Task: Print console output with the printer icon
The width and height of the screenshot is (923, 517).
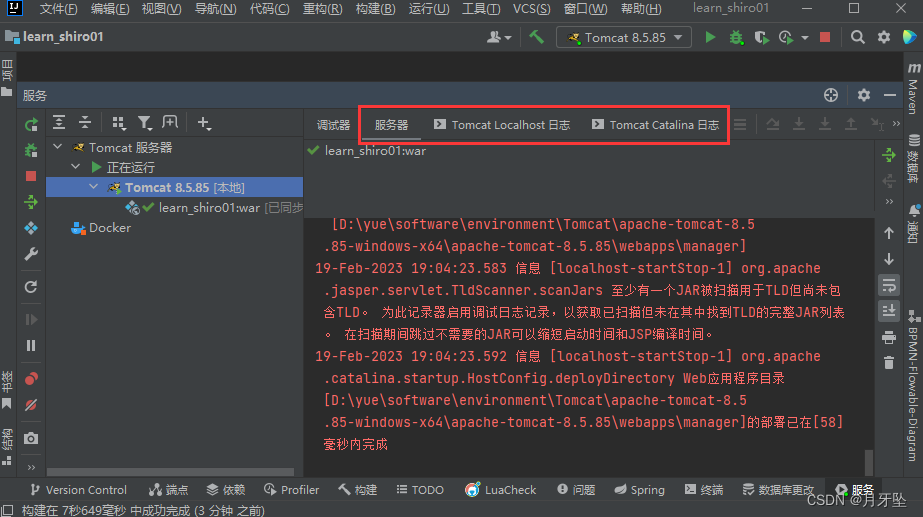Action: (889, 337)
